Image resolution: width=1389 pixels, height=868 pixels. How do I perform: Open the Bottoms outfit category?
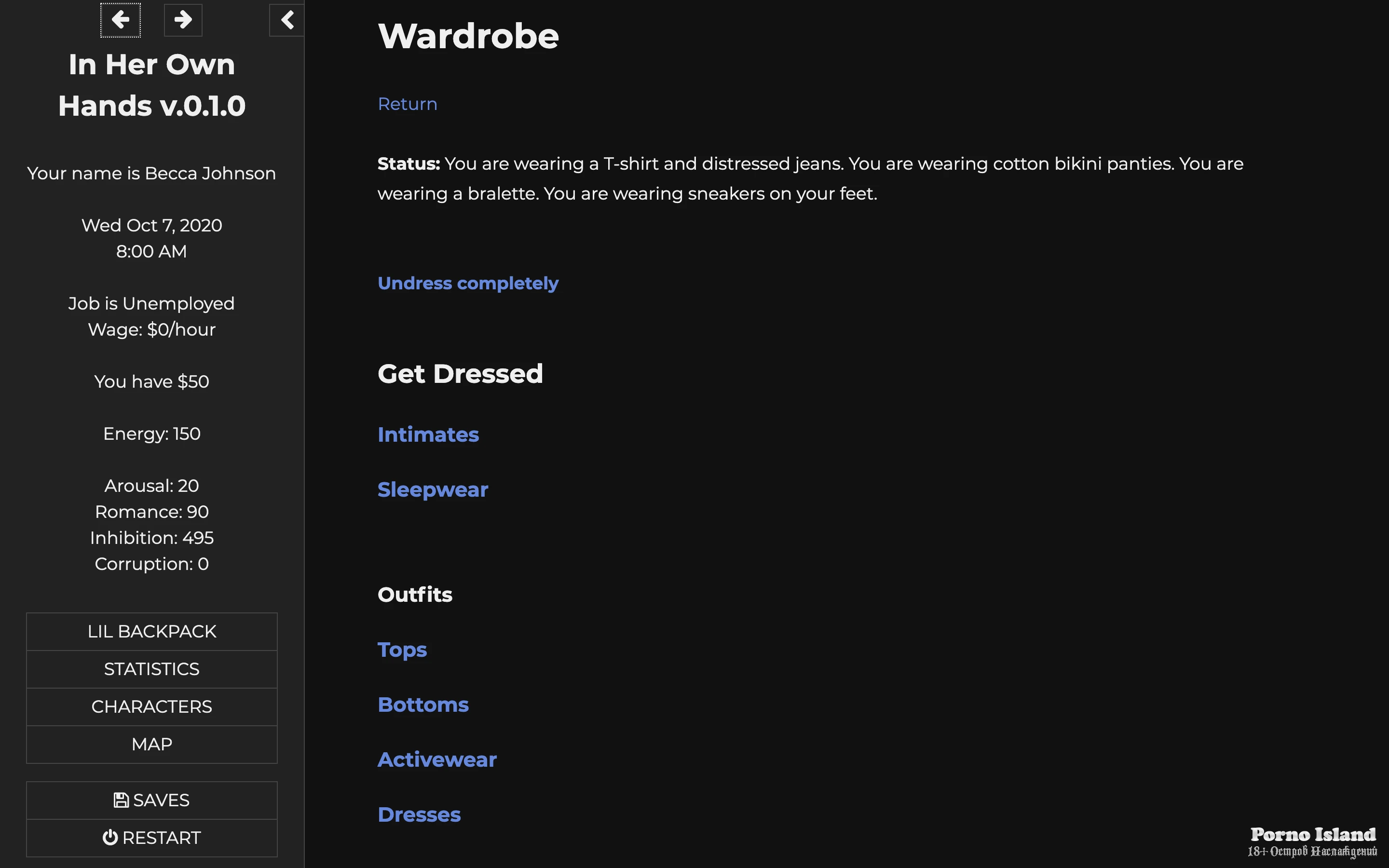(423, 705)
